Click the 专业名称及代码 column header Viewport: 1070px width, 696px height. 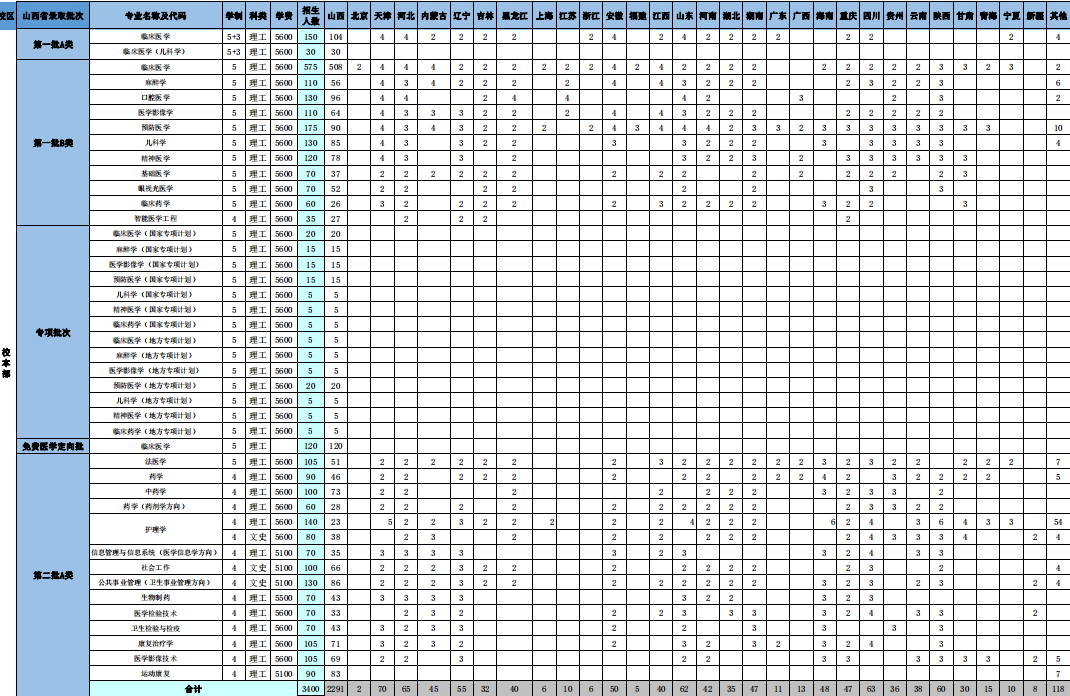[155, 17]
